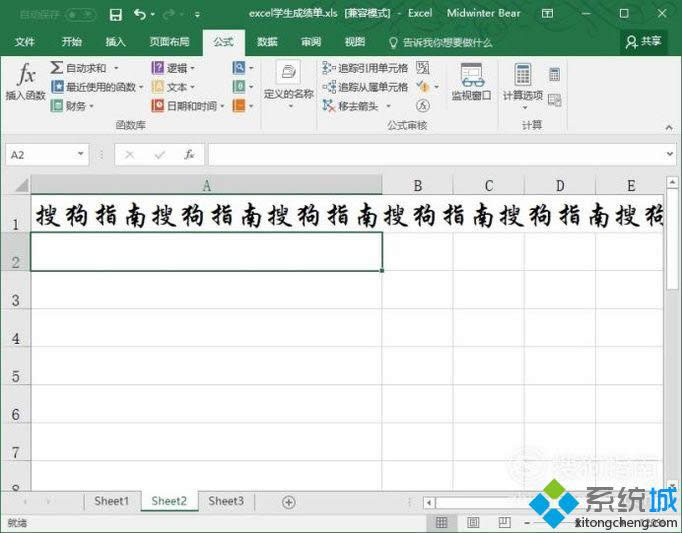
Task: Switch to the View (视图) tab
Action: coord(355,42)
